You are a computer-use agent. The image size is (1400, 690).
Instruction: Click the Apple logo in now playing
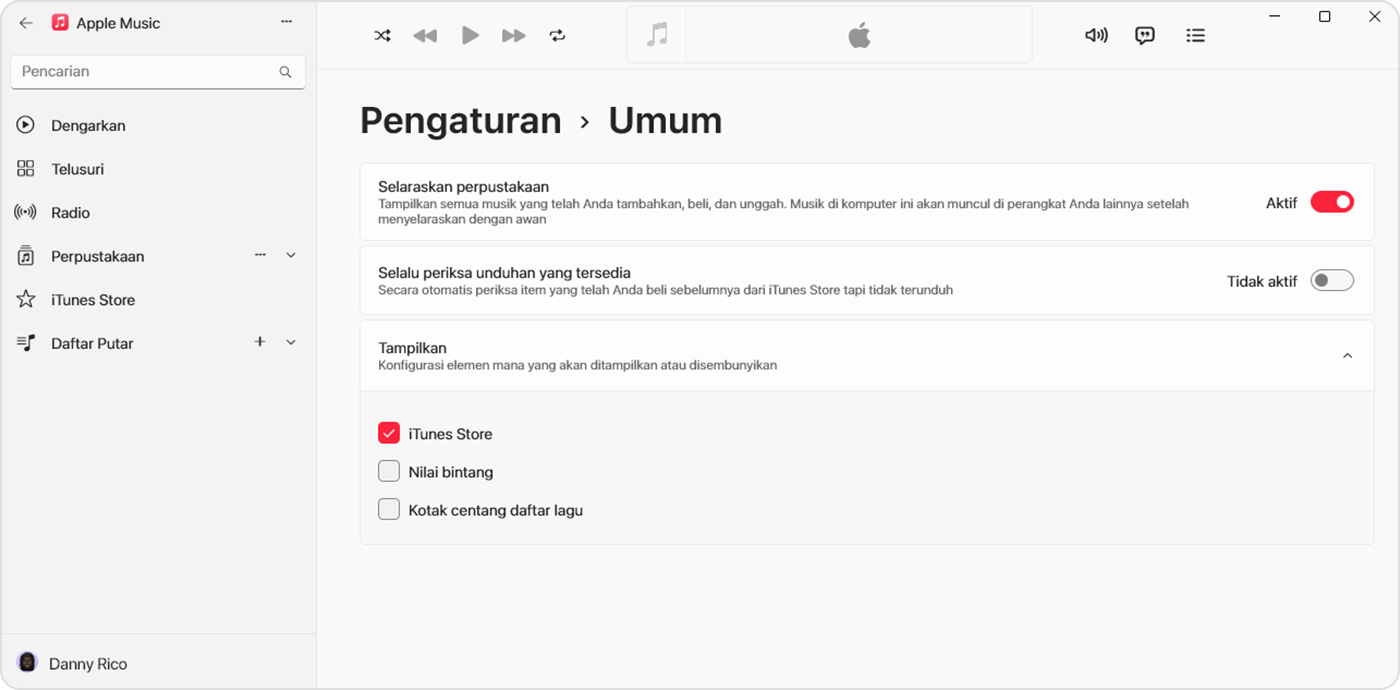859,36
